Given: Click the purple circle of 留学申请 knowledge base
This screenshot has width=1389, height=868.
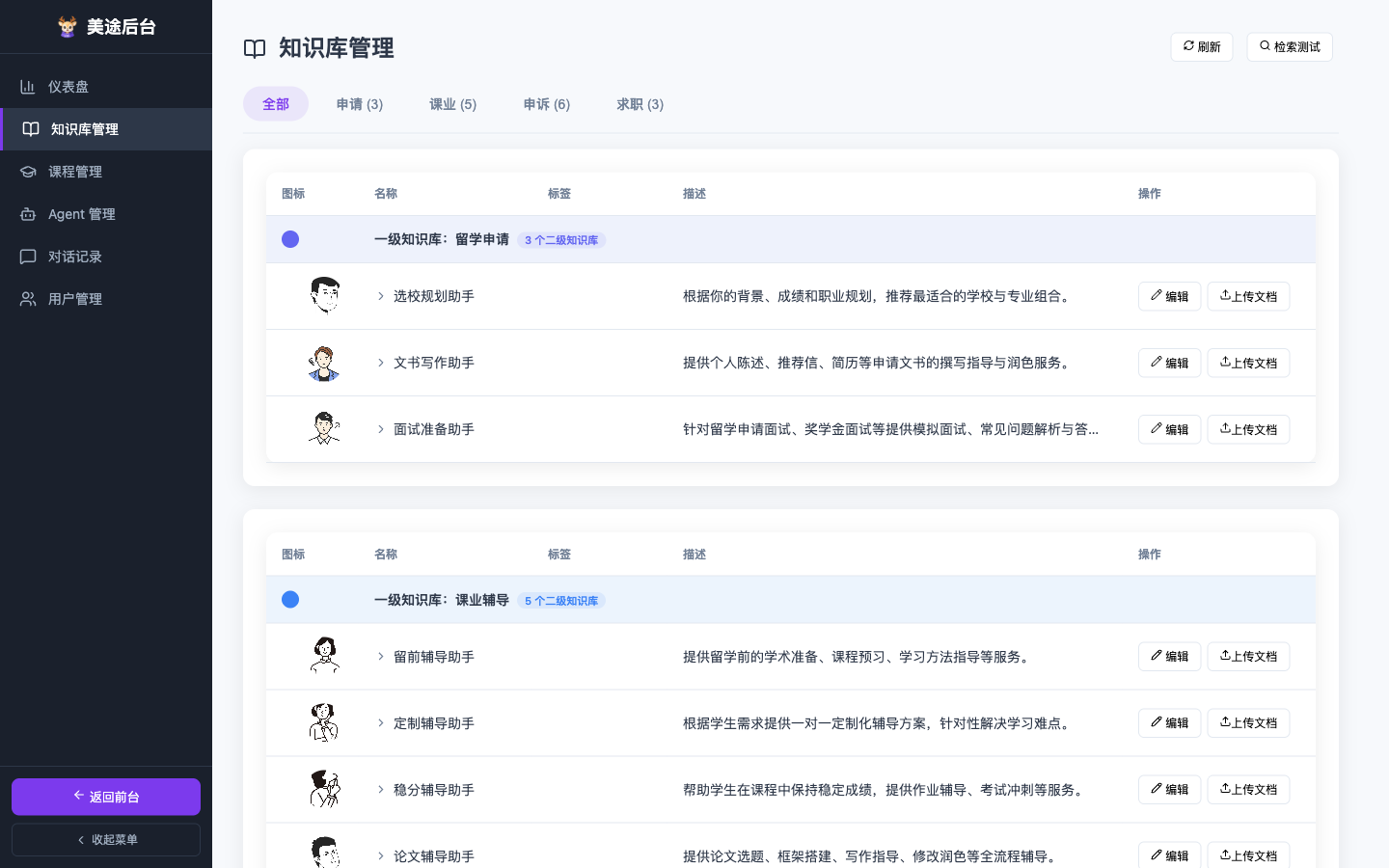Looking at the screenshot, I should pos(290,239).
